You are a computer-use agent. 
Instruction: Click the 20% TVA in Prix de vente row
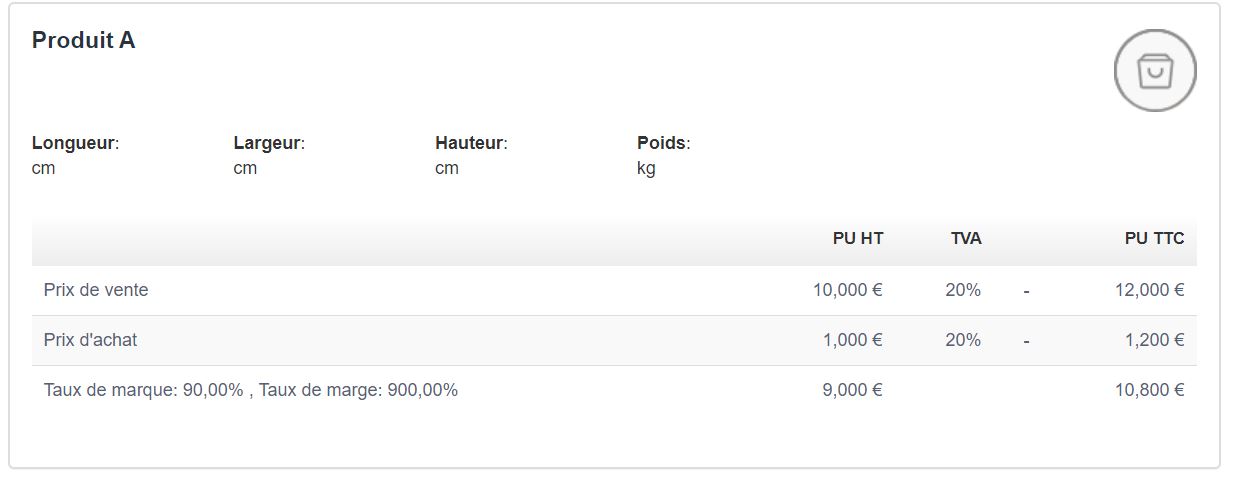(x=963, y=290)
